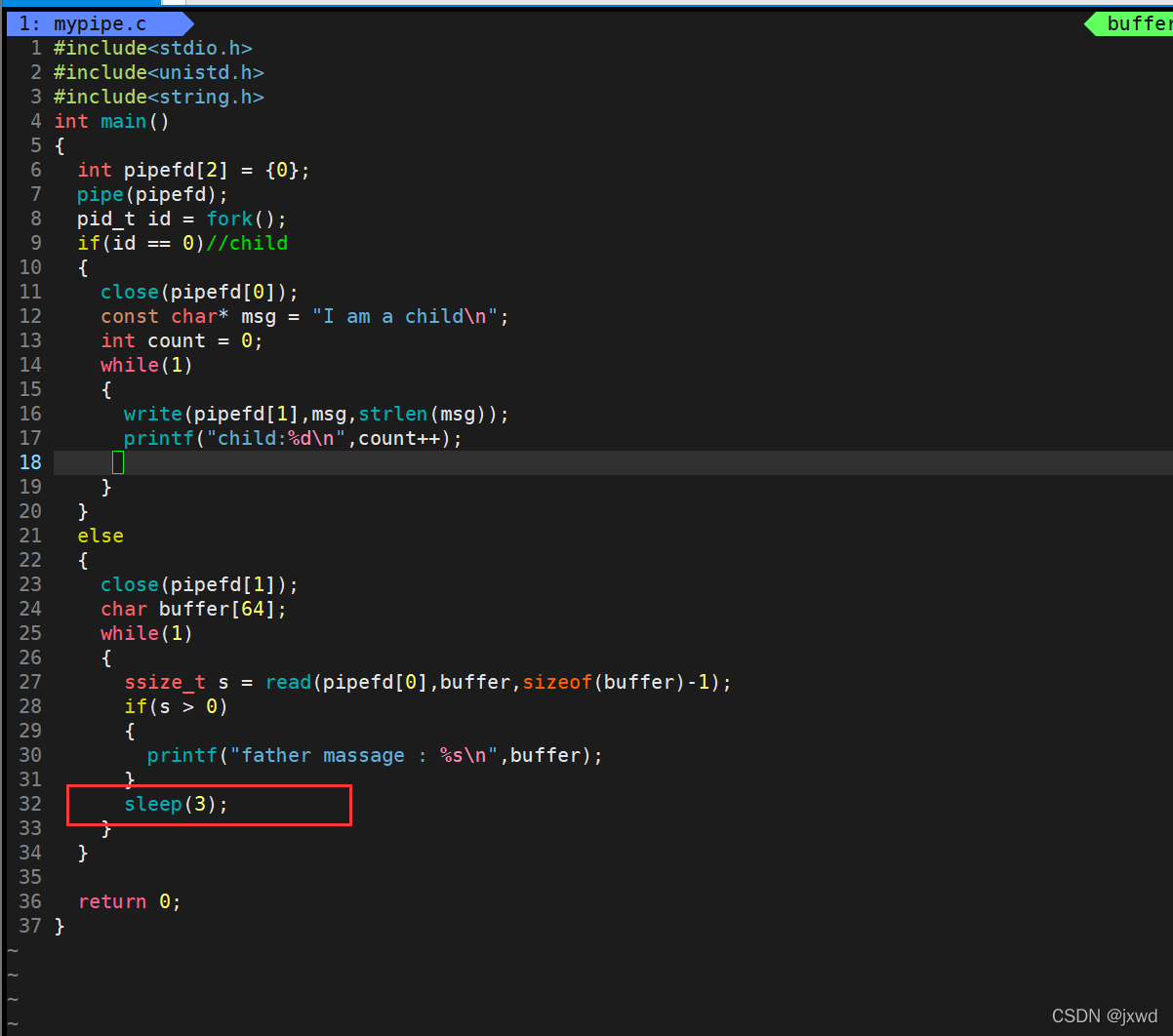The image size is (1173, 1036).
Task: Click the pid_t id = fork(); line
Action: [182, 219]
